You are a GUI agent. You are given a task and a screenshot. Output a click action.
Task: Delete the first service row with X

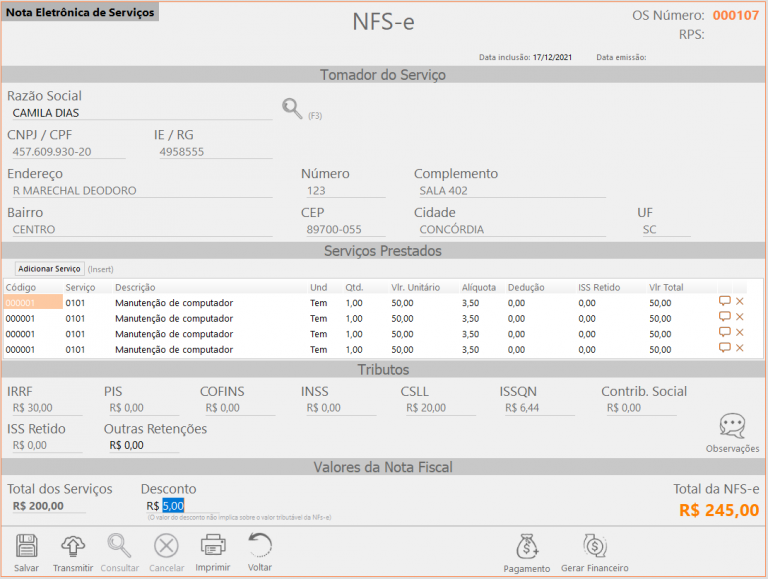click(740, 301)
